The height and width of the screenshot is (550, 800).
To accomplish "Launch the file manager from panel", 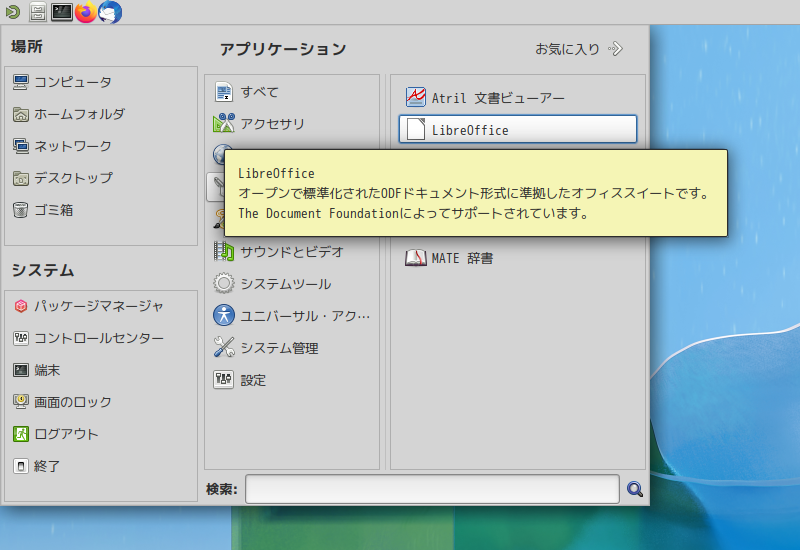I will pos(38,12).
